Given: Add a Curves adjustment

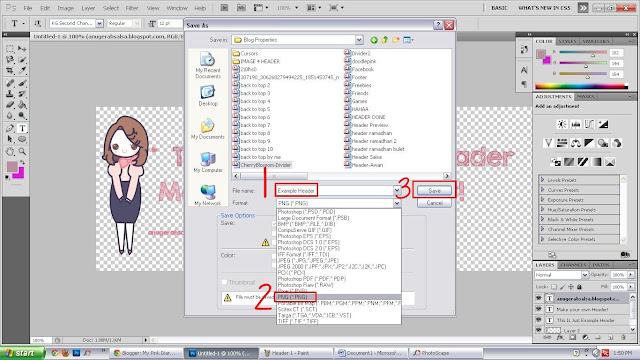Looking at the screenshot, I should click(x=589, y=124).
